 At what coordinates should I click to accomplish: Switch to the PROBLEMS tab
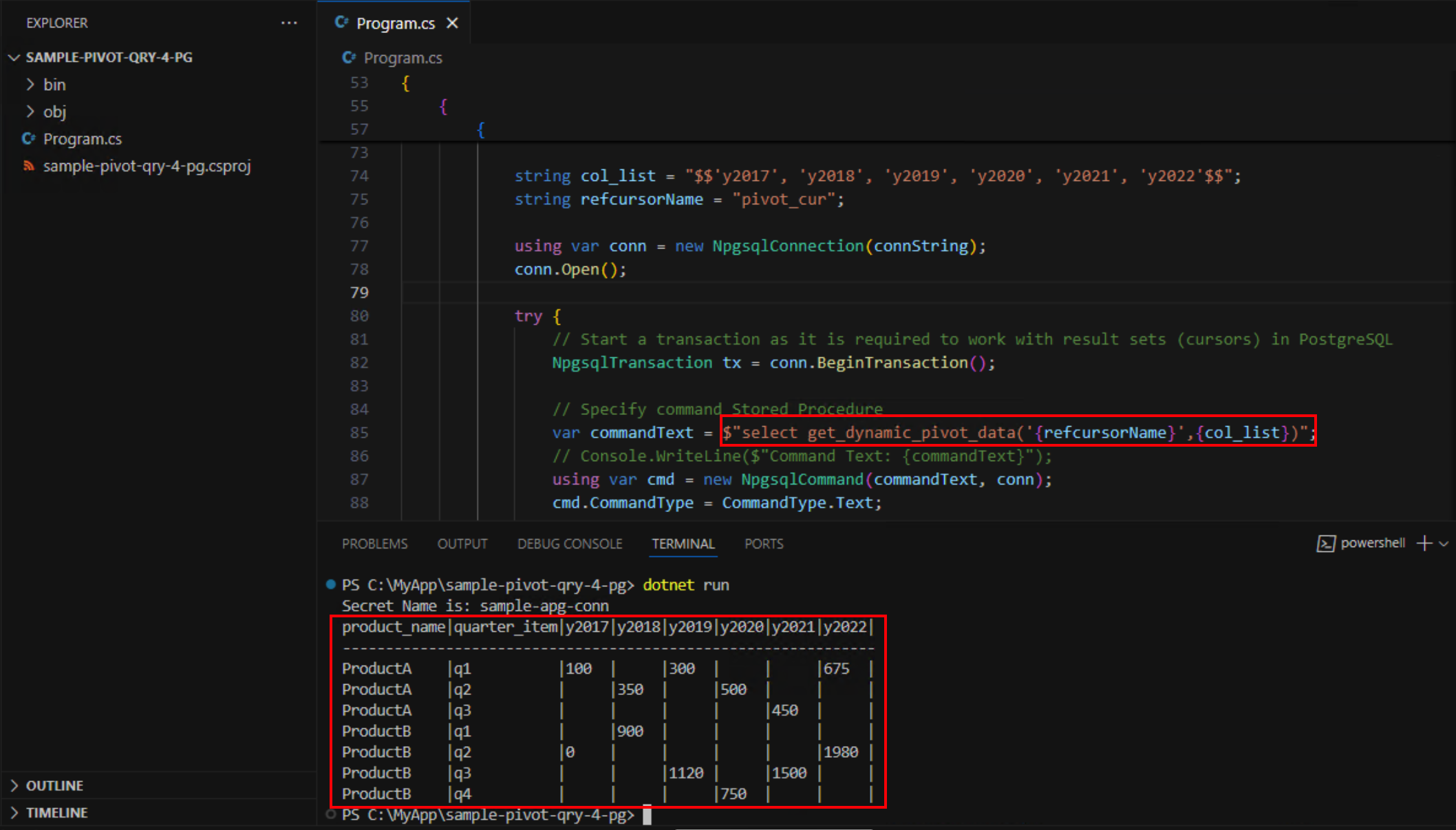click(374, 543)
